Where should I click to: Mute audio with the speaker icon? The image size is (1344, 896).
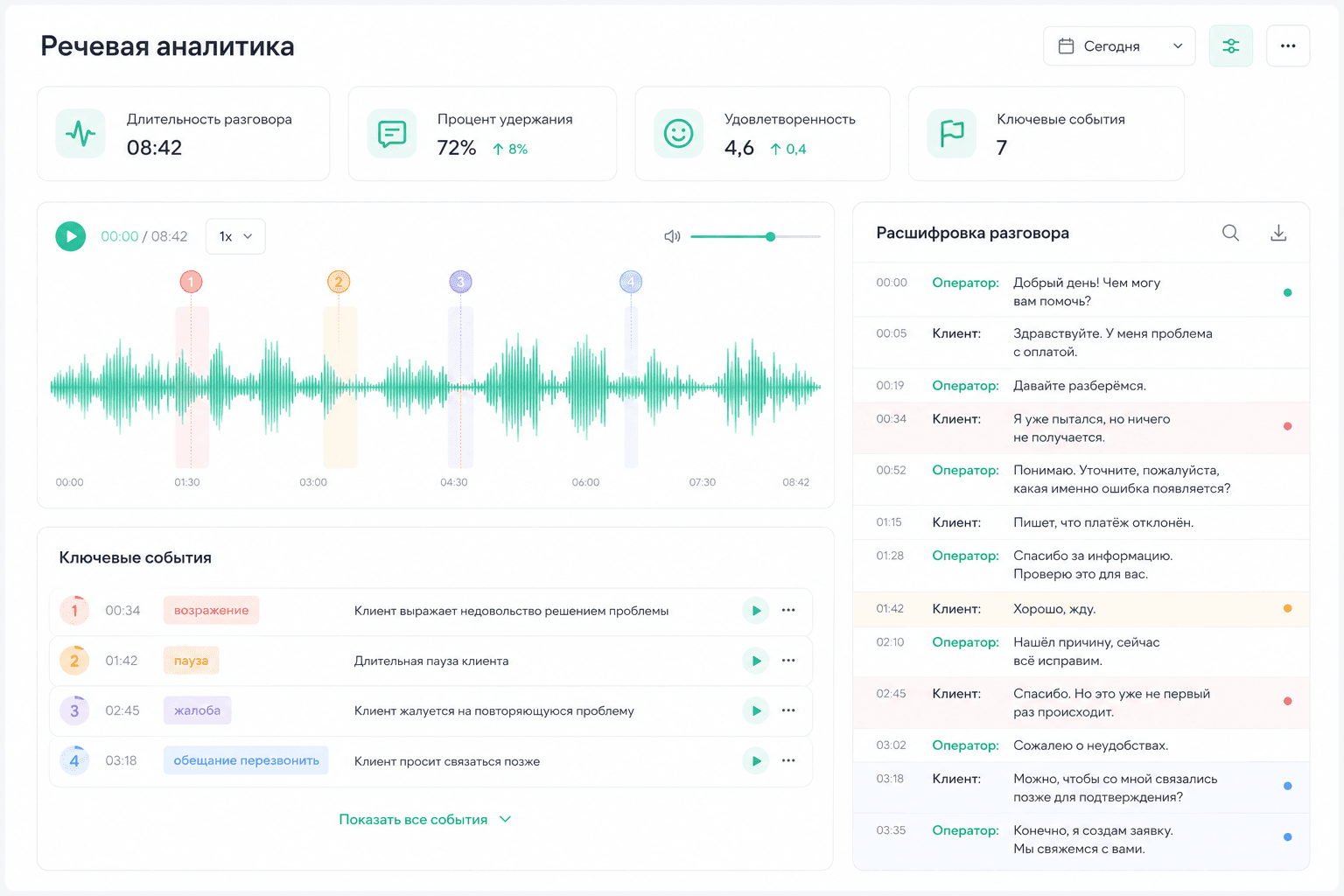coord(672,236)
